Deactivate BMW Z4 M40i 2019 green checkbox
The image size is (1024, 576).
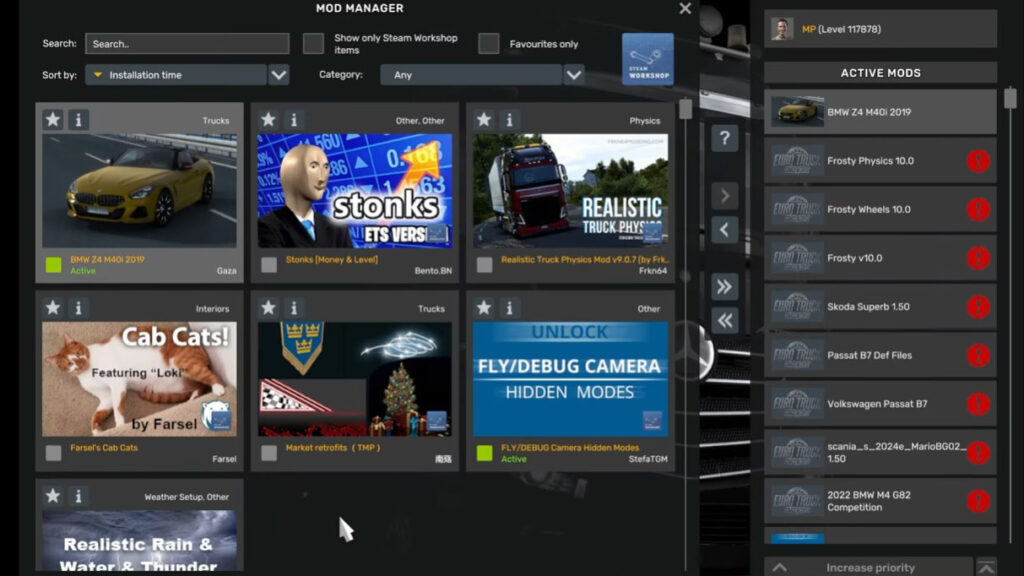point(54,264)
